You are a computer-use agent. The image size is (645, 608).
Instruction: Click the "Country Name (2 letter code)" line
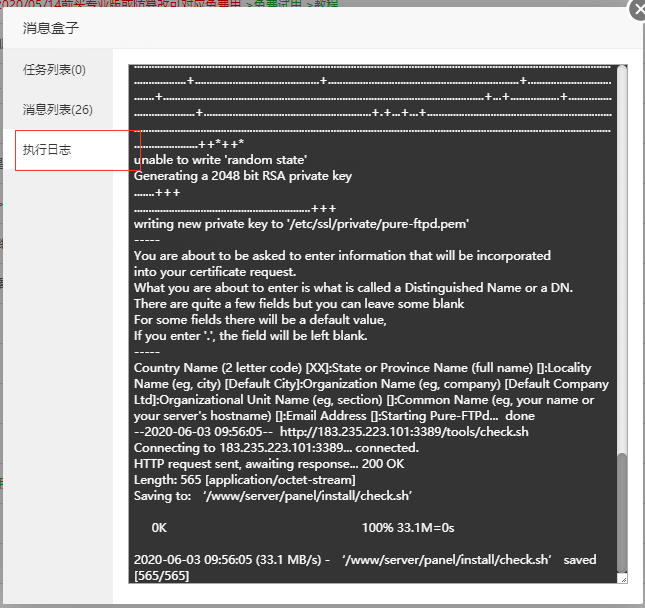coord(362,368)
